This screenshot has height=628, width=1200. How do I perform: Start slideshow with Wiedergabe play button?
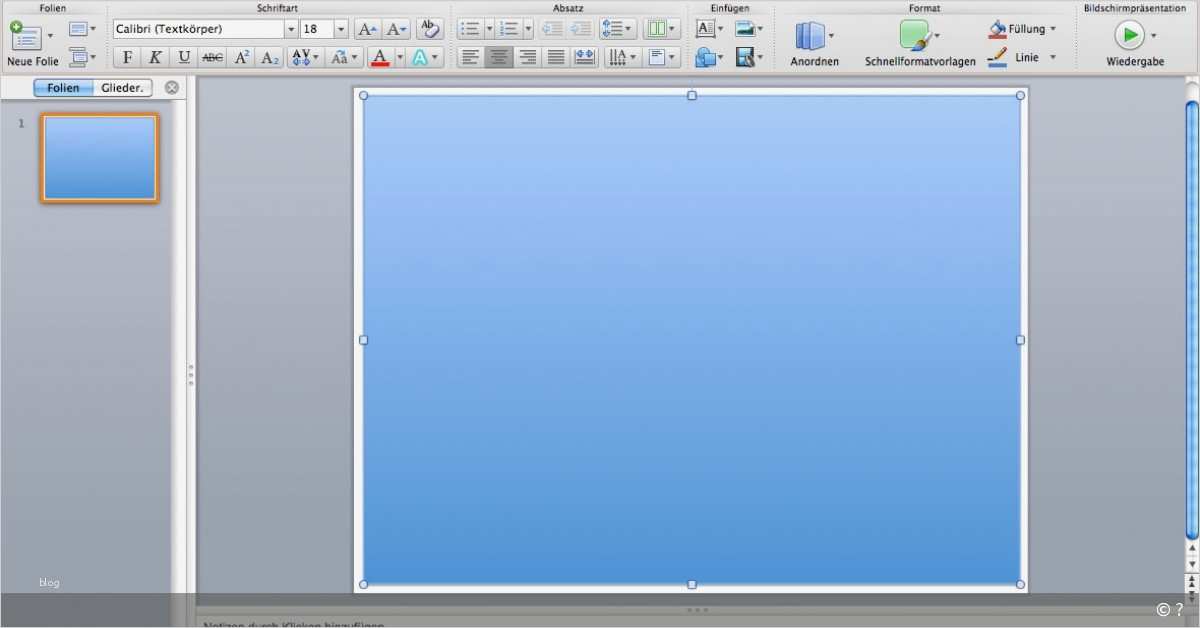point(1129,35)
